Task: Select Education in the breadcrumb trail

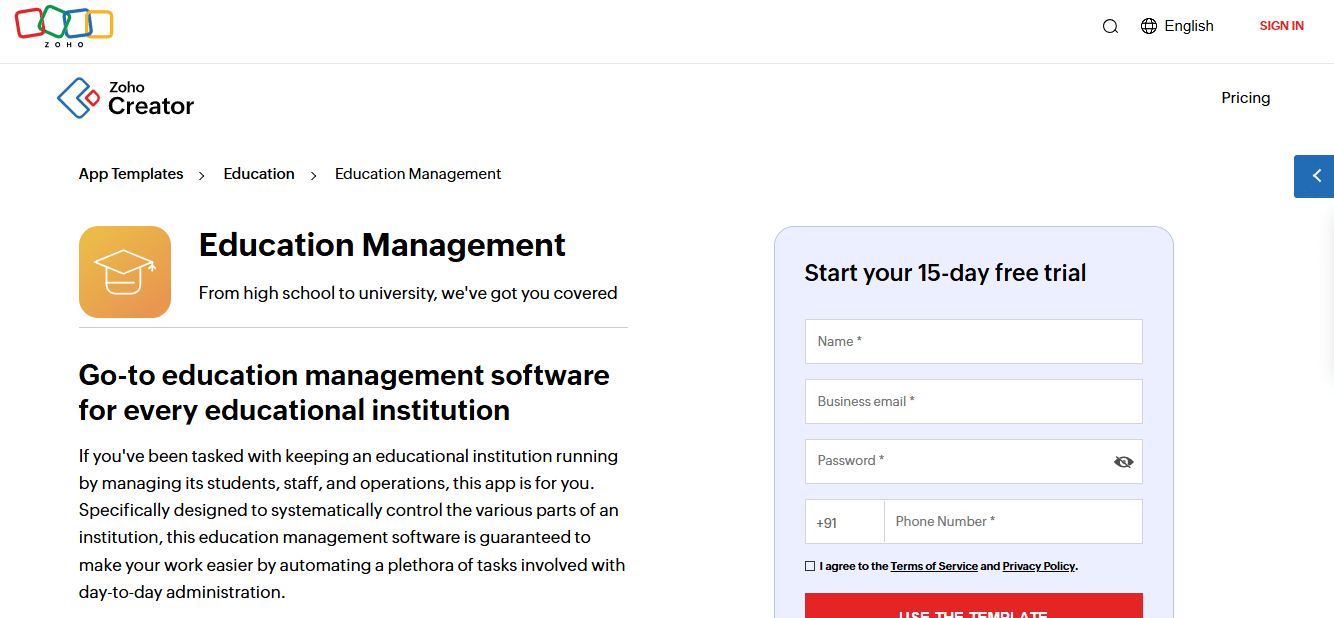Action: click(x=258, y=173)
